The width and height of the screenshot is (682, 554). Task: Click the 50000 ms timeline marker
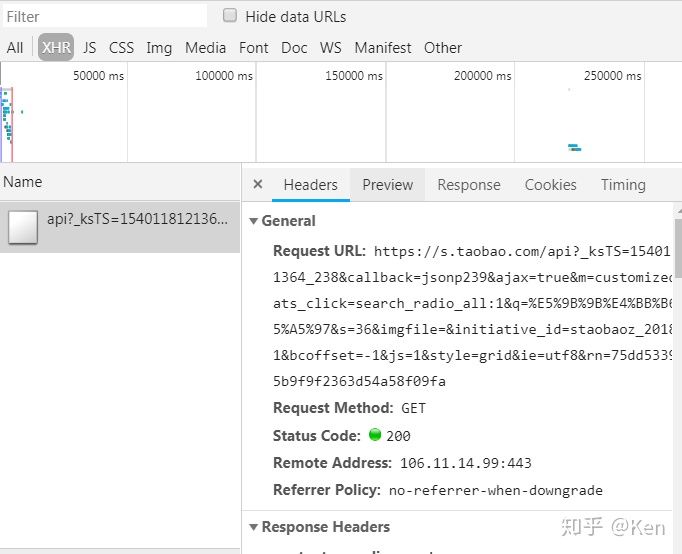pyautogui.click(x=98, y=76)
